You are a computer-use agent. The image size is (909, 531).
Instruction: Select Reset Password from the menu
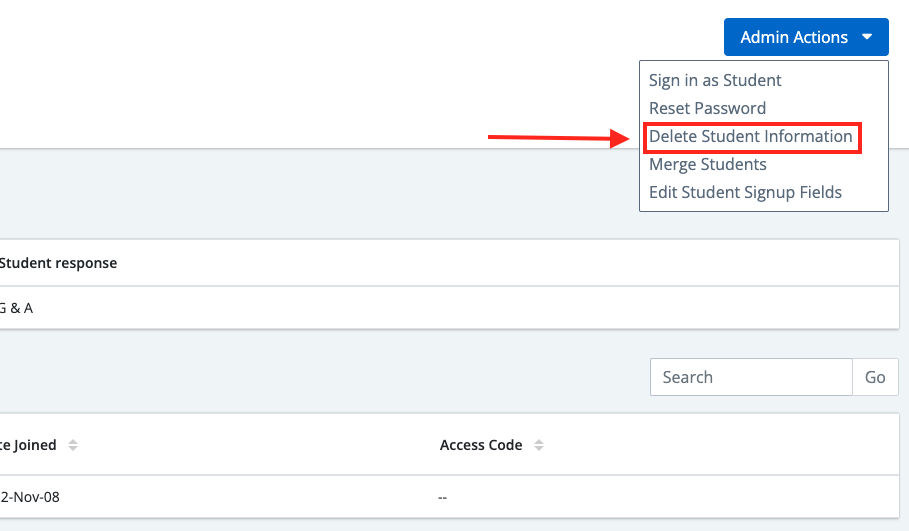707,108
